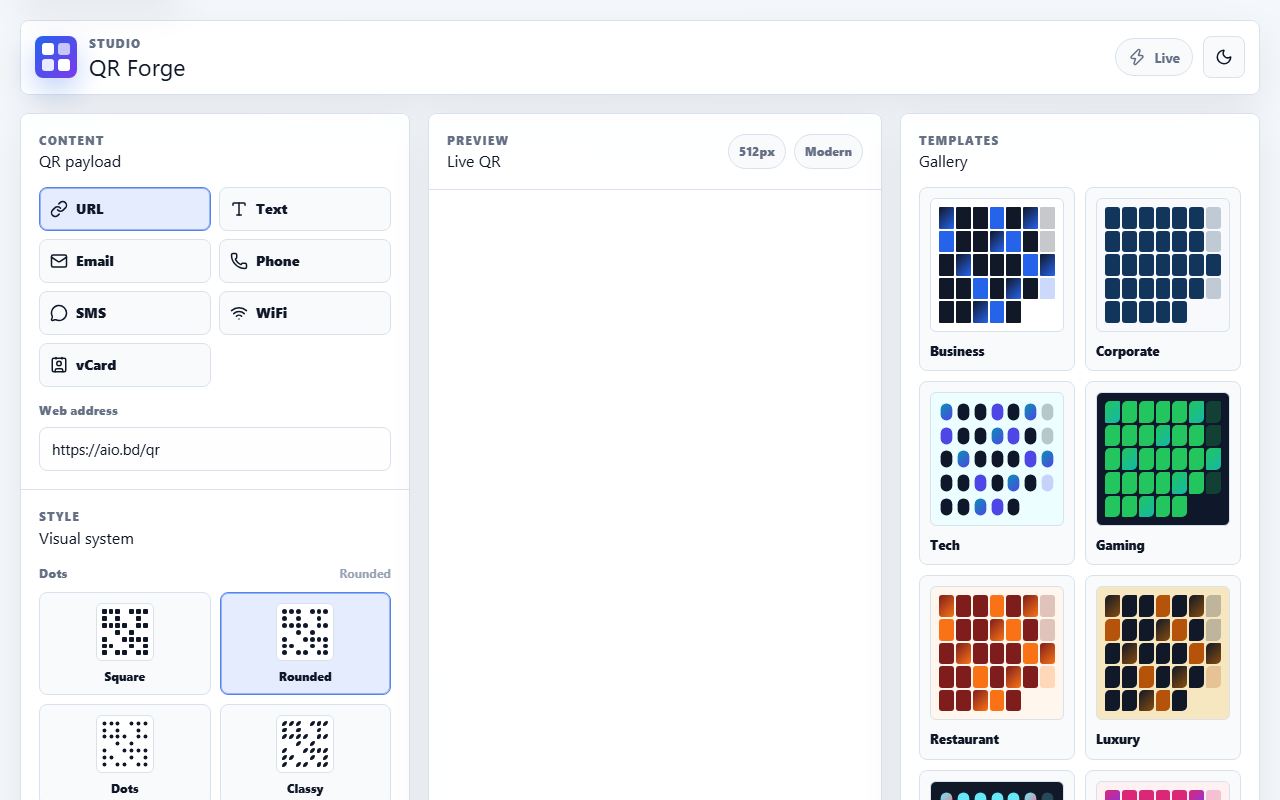Viewport: 1280px width, 800px height.
Task: Choose the Email payload type
Action: tap(125, 261)
